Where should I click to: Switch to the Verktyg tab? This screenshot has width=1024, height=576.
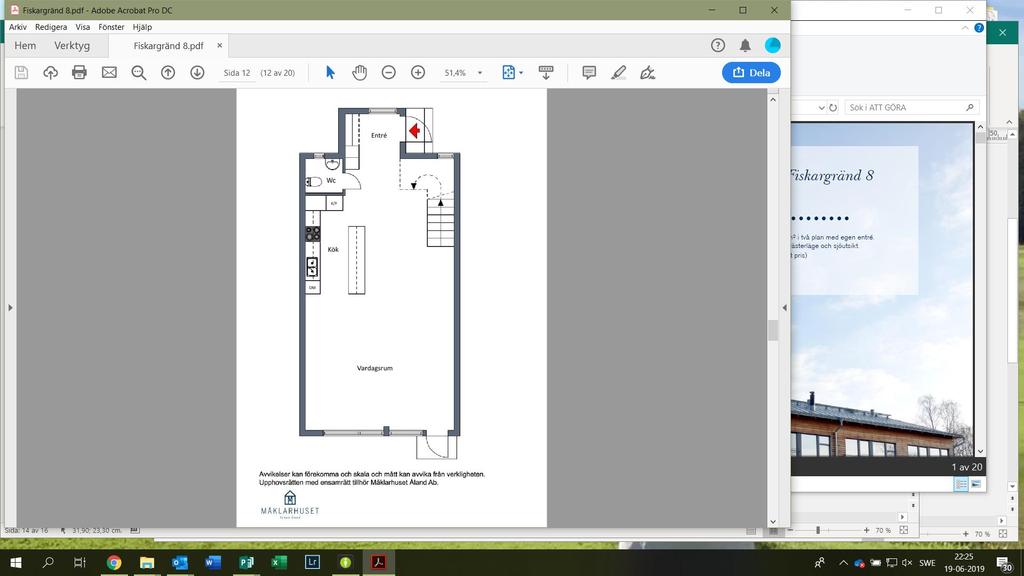pos(72,46)
